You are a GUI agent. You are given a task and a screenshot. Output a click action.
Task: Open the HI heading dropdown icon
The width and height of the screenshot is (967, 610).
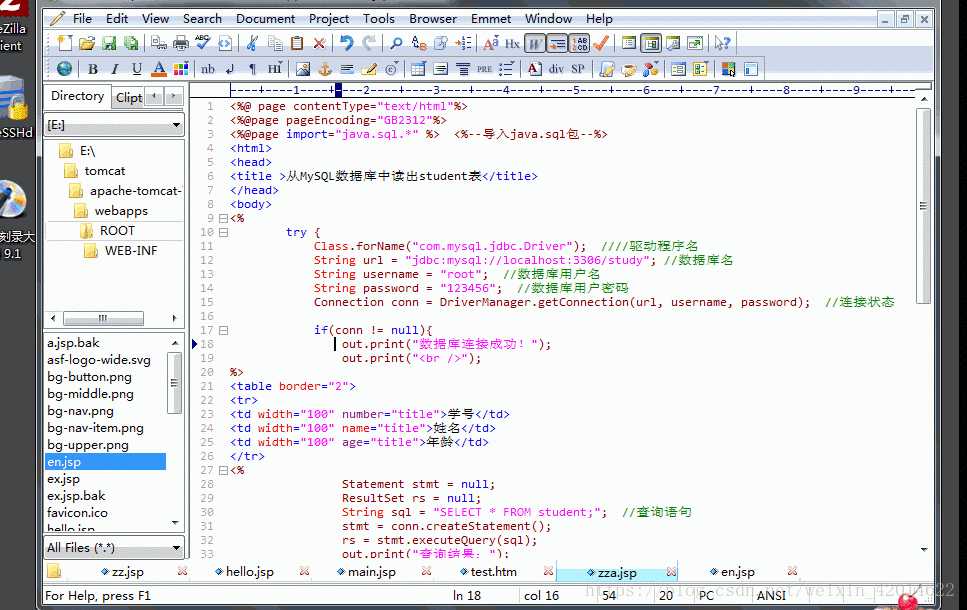tap(275, 69)
